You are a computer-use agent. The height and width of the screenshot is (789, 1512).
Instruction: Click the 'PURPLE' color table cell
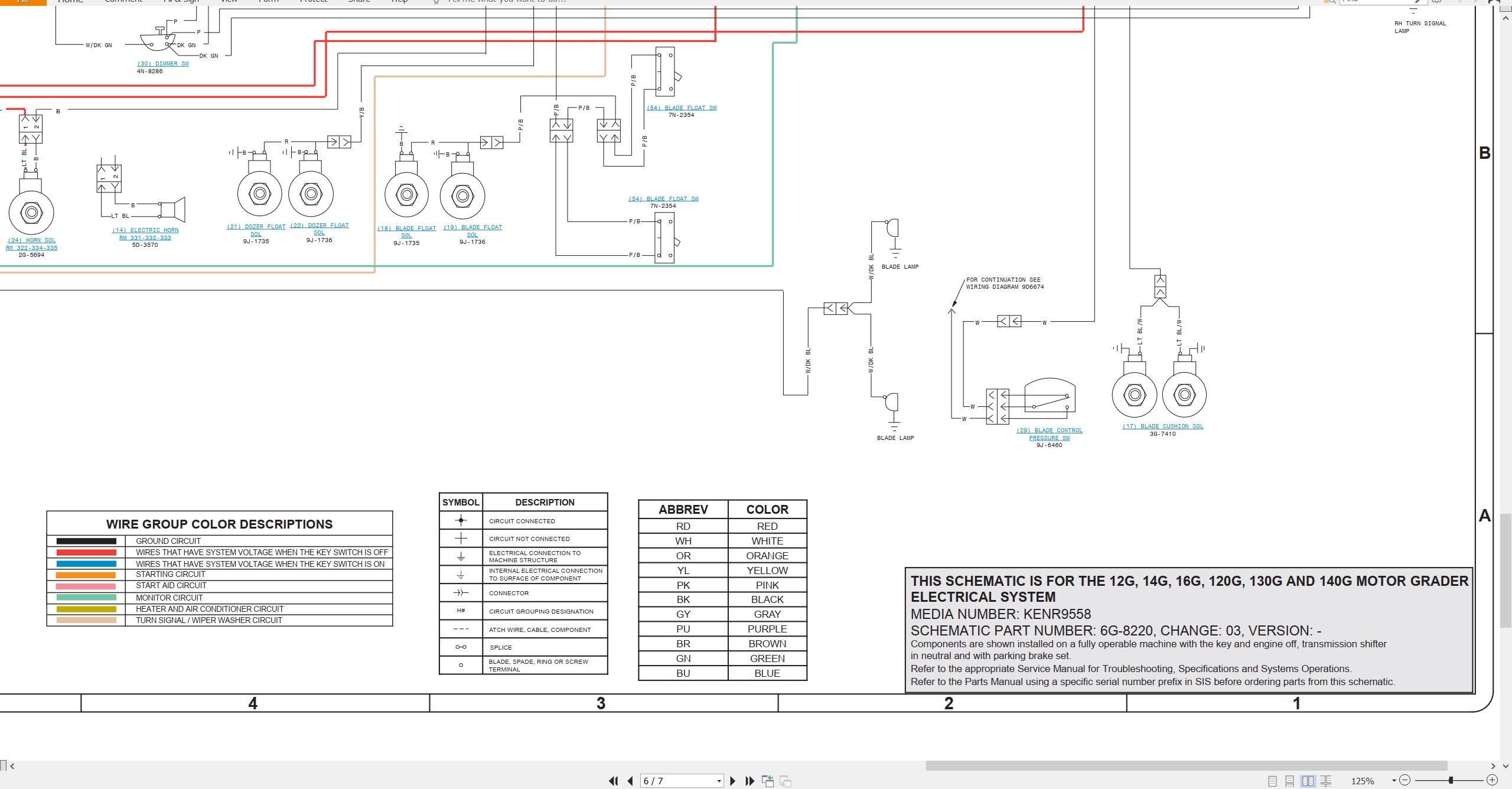tap(767, 629)
